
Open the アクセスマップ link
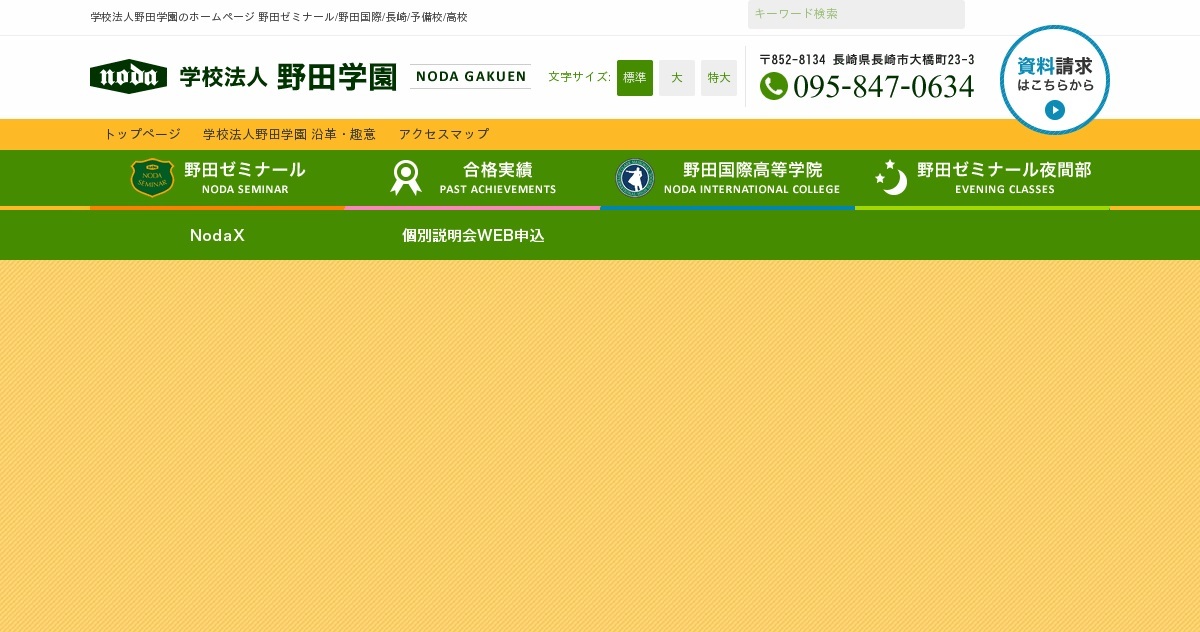pyautogui.click(x=444, y=134)
